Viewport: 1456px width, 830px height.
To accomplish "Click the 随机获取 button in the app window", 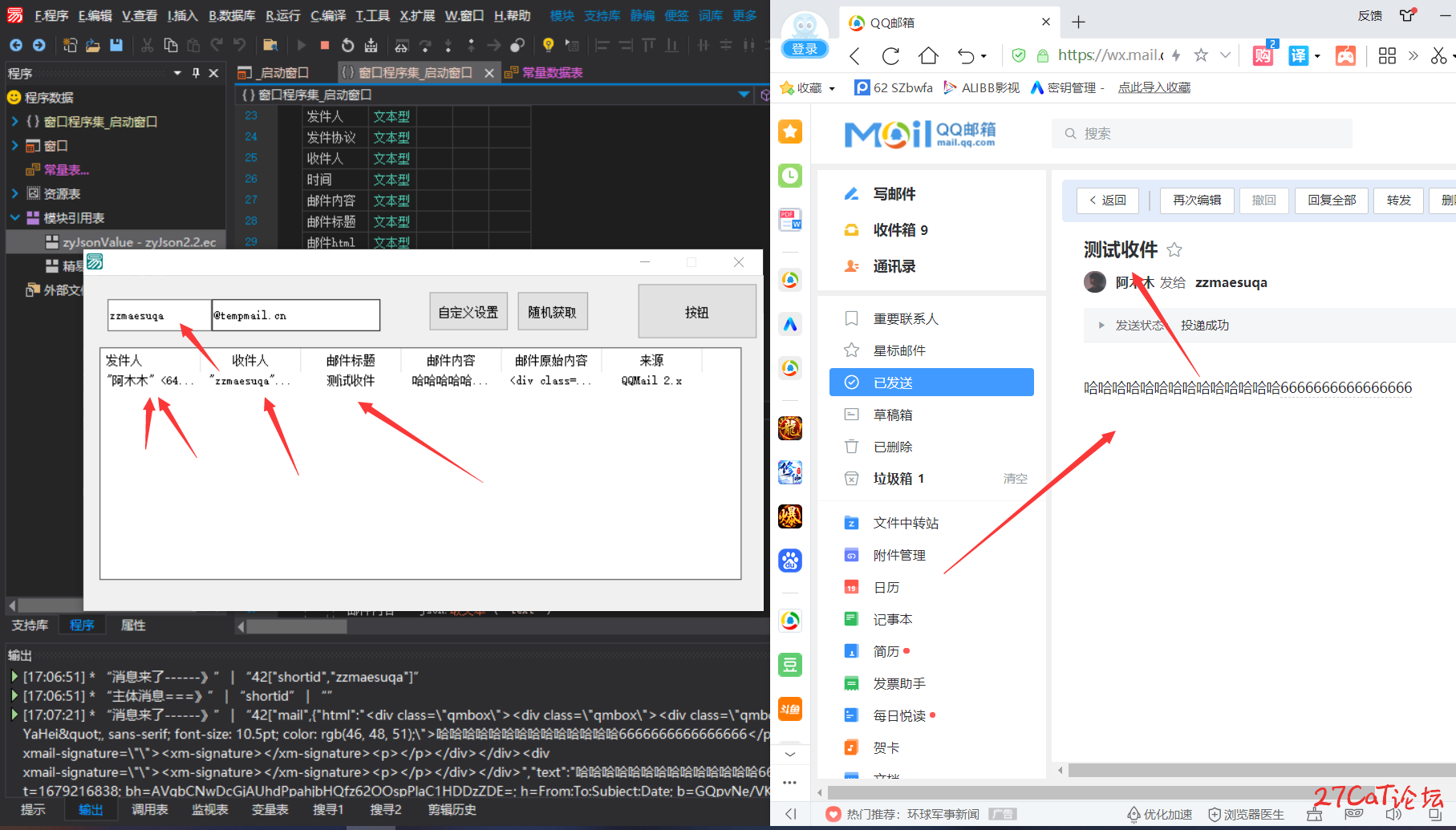I will pyautogui.click(x=552, y=312).
